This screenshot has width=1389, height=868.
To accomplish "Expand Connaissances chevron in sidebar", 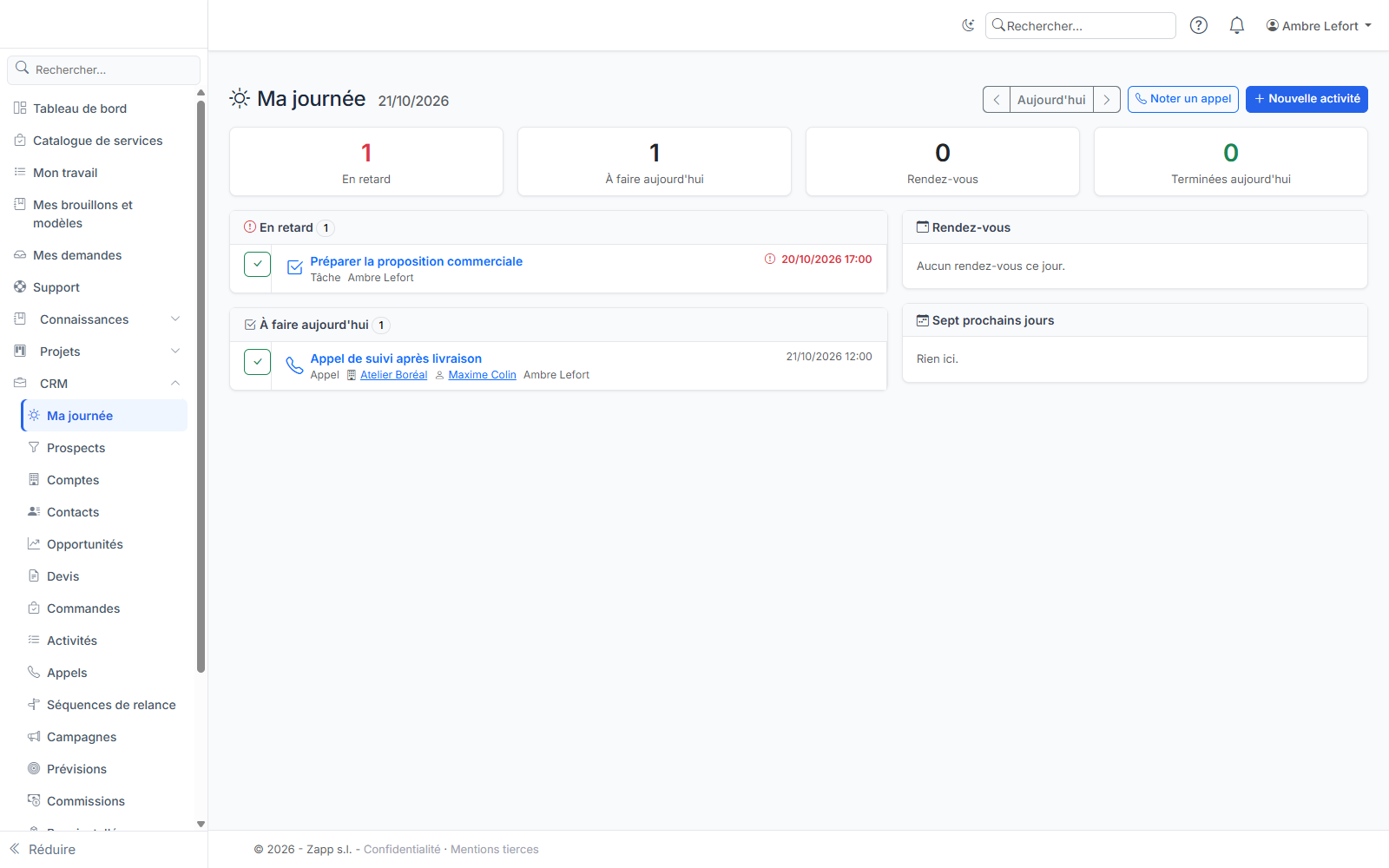I will [x=175, y=319].
